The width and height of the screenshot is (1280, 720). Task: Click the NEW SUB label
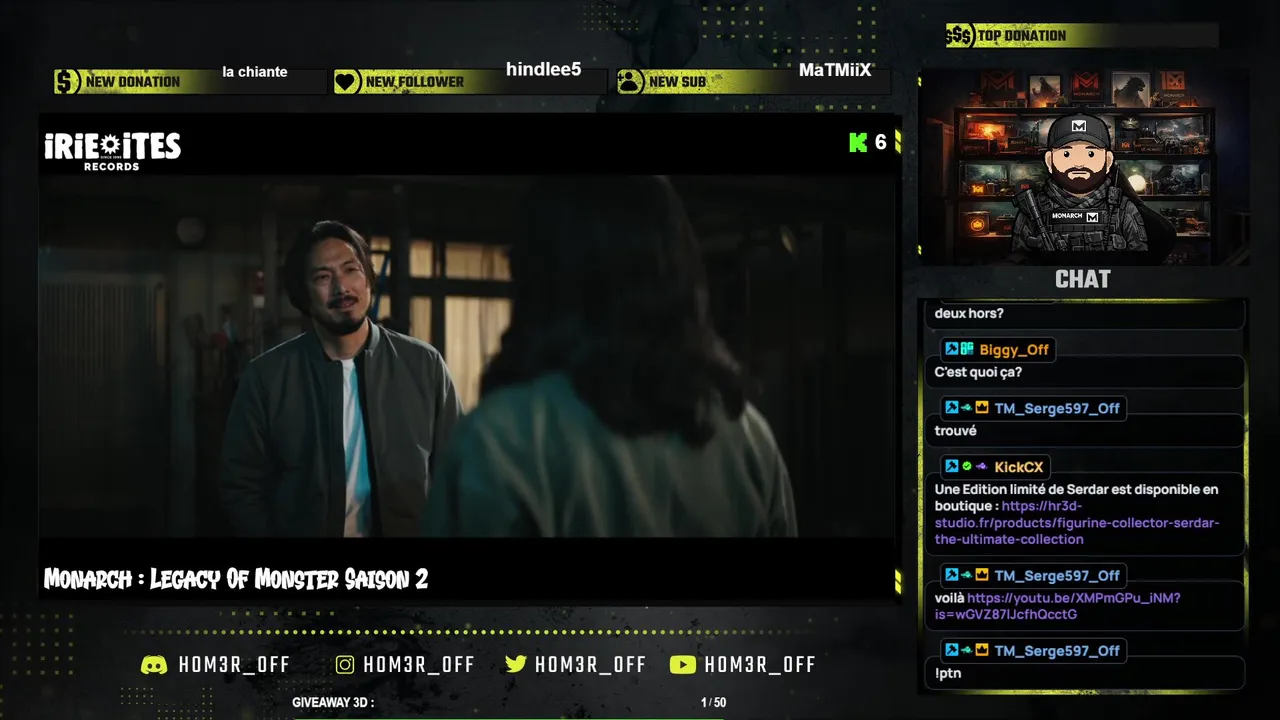point(677,82)
